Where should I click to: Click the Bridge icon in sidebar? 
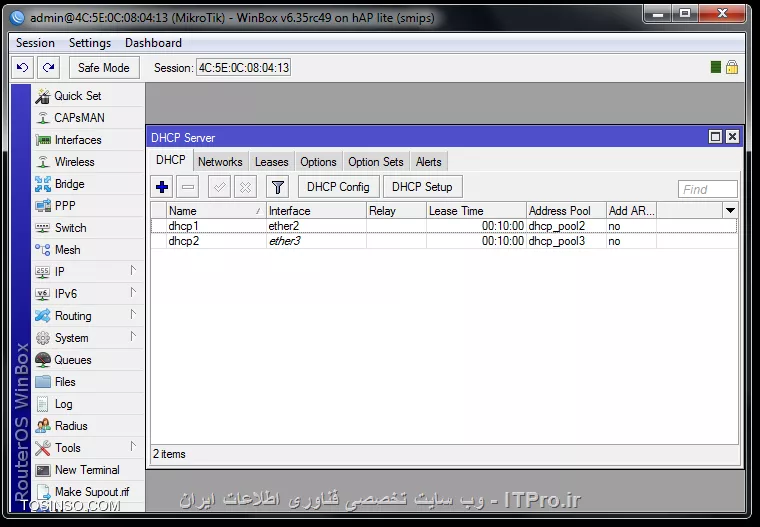(43, 184)
